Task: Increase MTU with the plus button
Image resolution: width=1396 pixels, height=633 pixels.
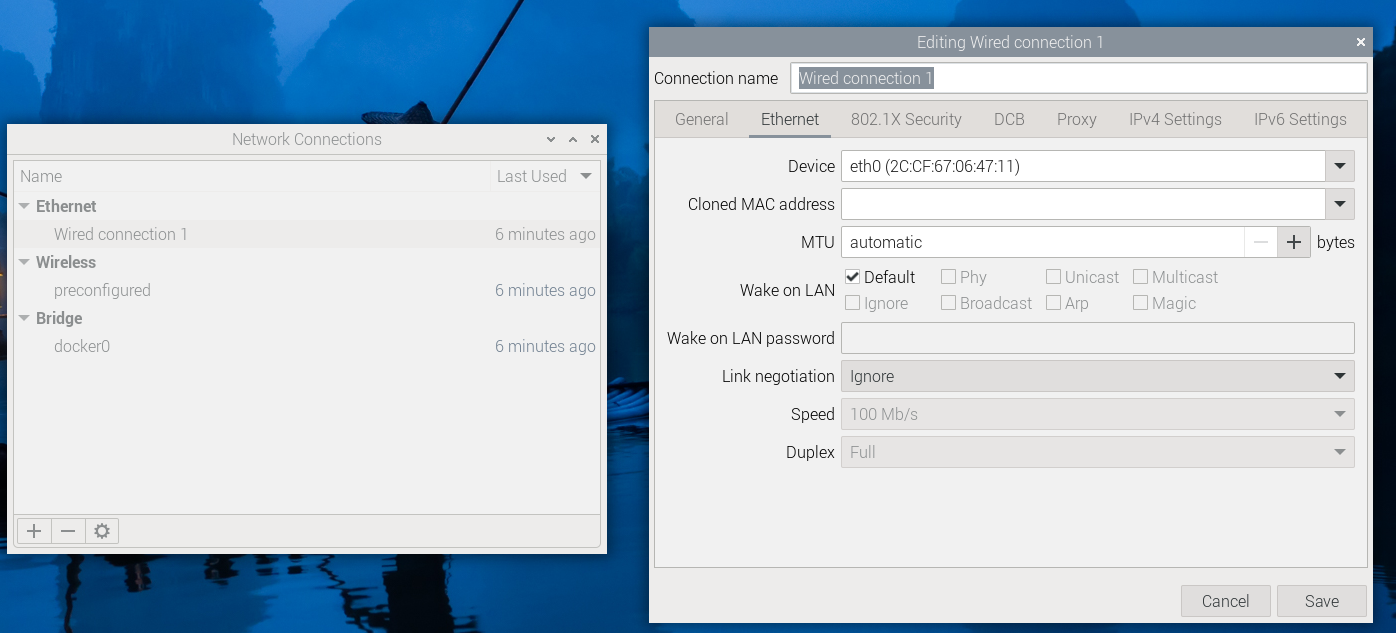Action: pyautogui.click(x=1294, y=242)
